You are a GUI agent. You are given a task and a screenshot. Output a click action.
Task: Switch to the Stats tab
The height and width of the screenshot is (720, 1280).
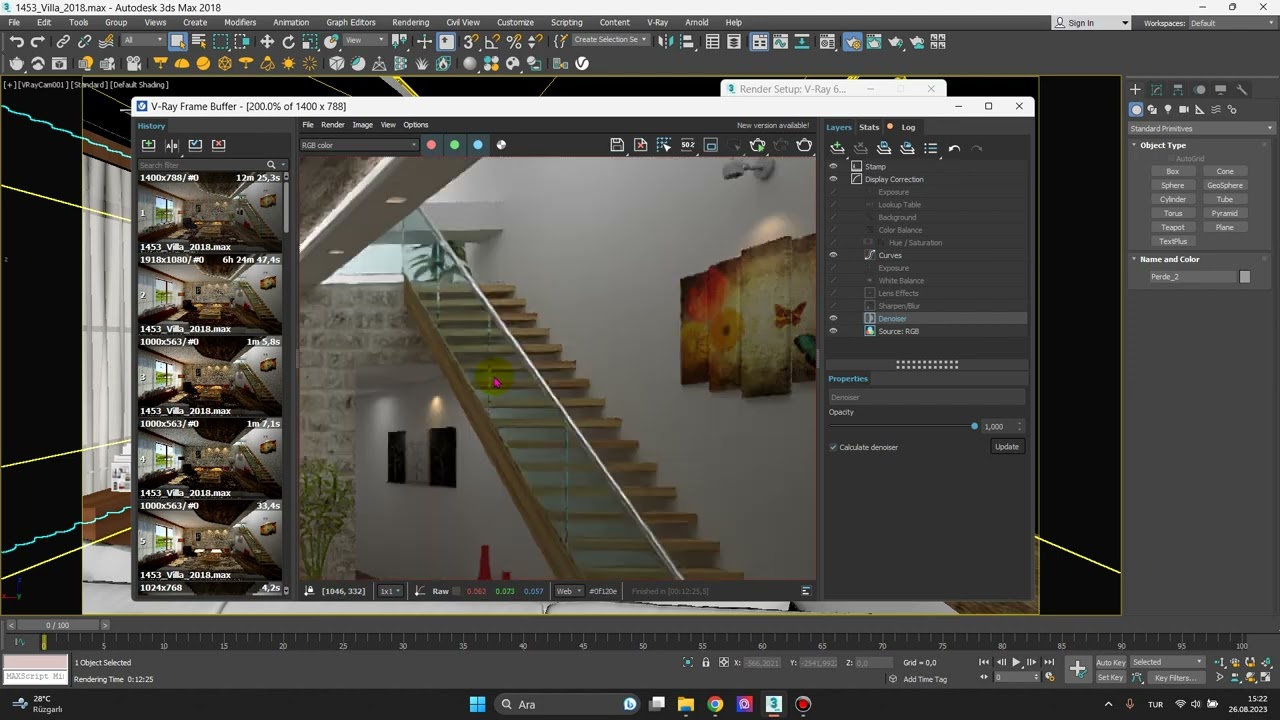[869, 127]
